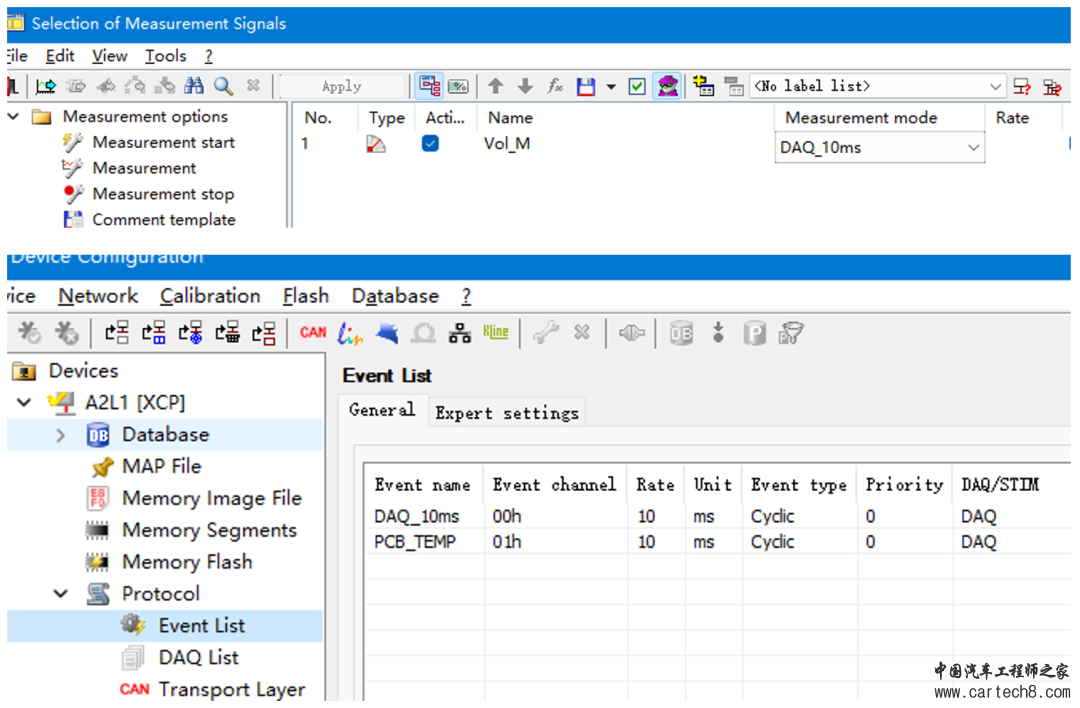The width and height of the screenshot is (1080, 708).
Task: Click the green K-Line icon
Action: (x=495, y=333)
